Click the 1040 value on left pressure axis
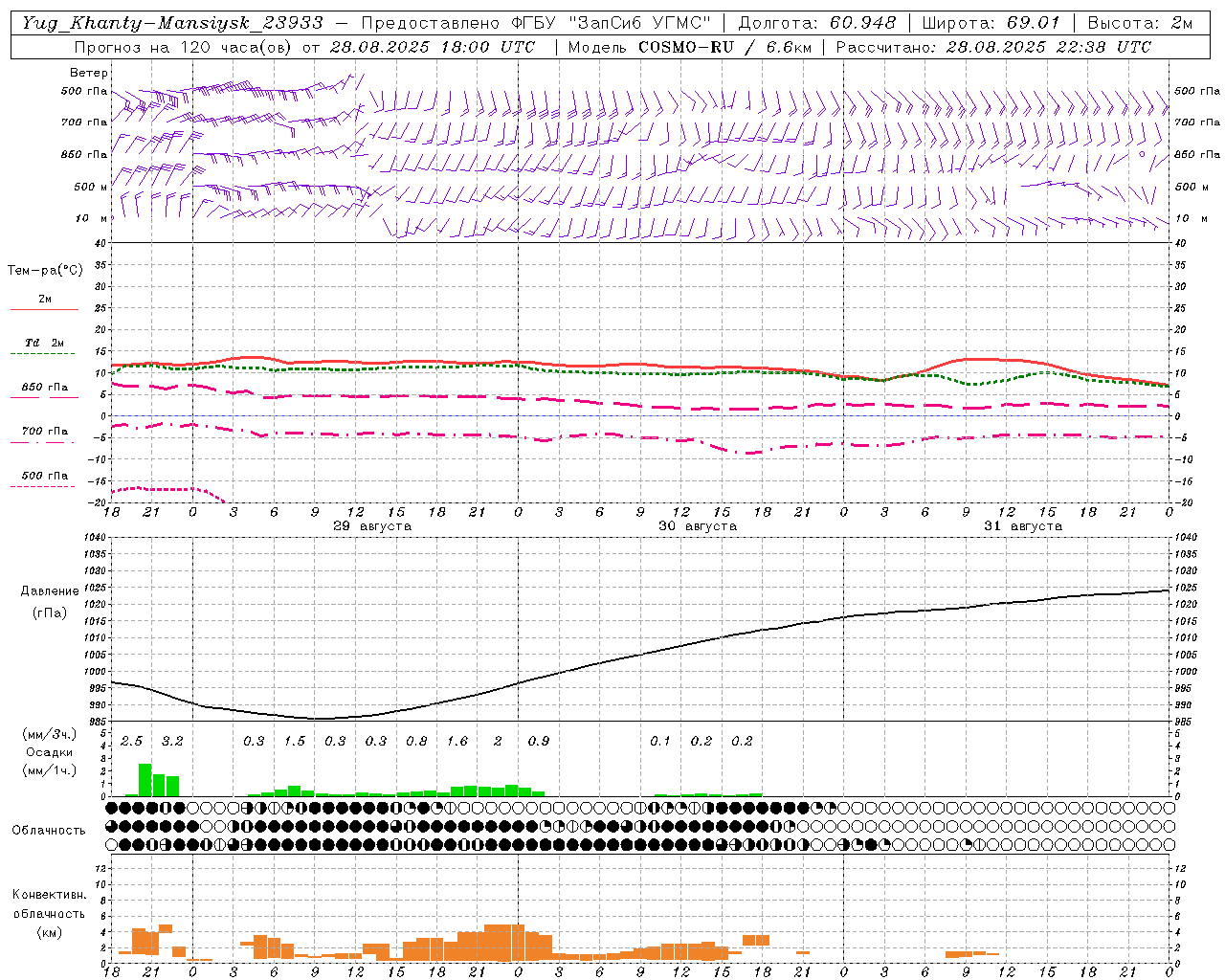1225x980 pixels. [x=94, y=537]
